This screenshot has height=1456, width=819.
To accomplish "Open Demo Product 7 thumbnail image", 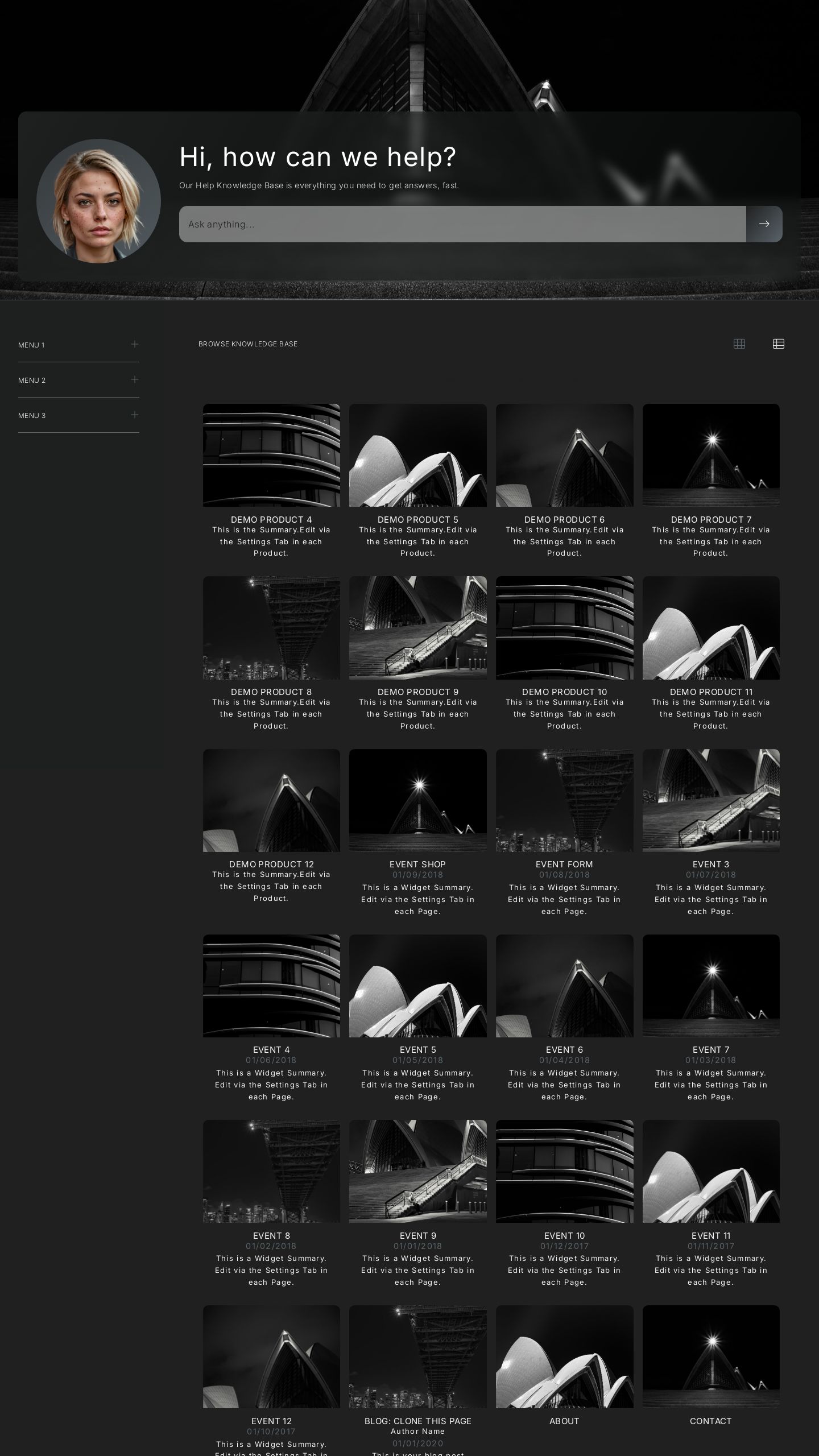I will pos(710,455).
